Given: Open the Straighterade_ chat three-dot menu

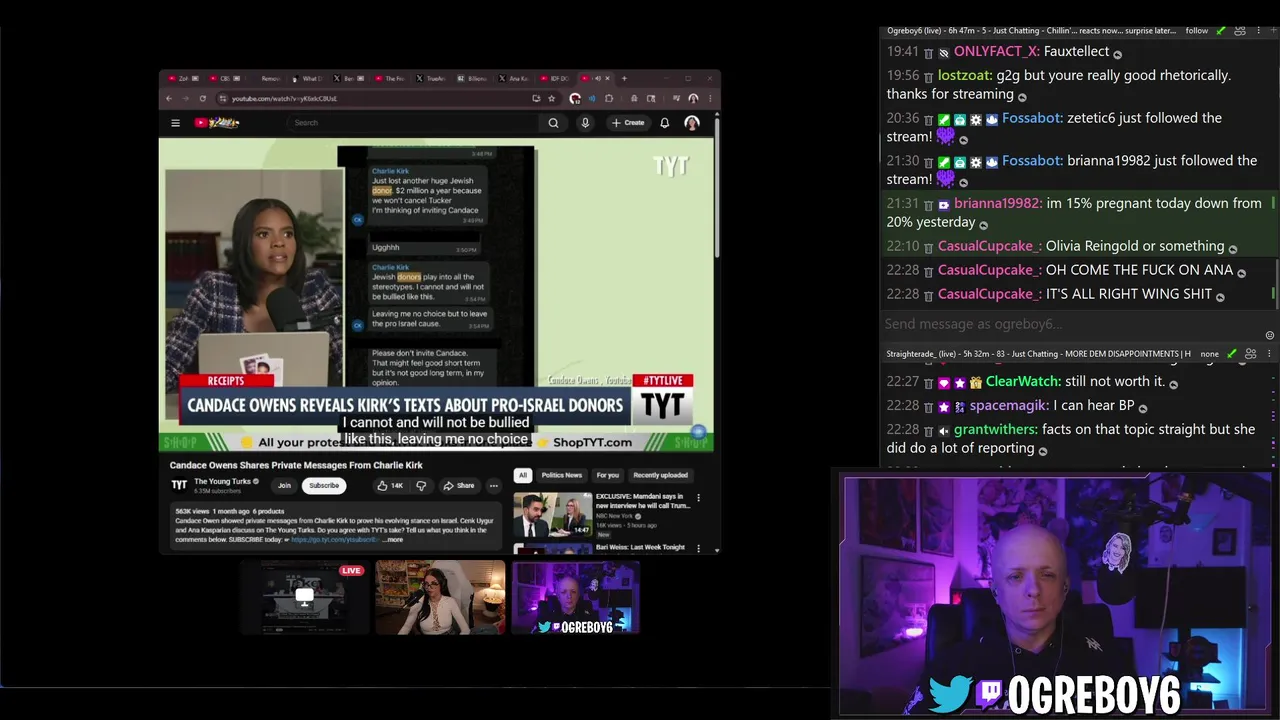Looking at the screenshot, I should [1268, 354].
